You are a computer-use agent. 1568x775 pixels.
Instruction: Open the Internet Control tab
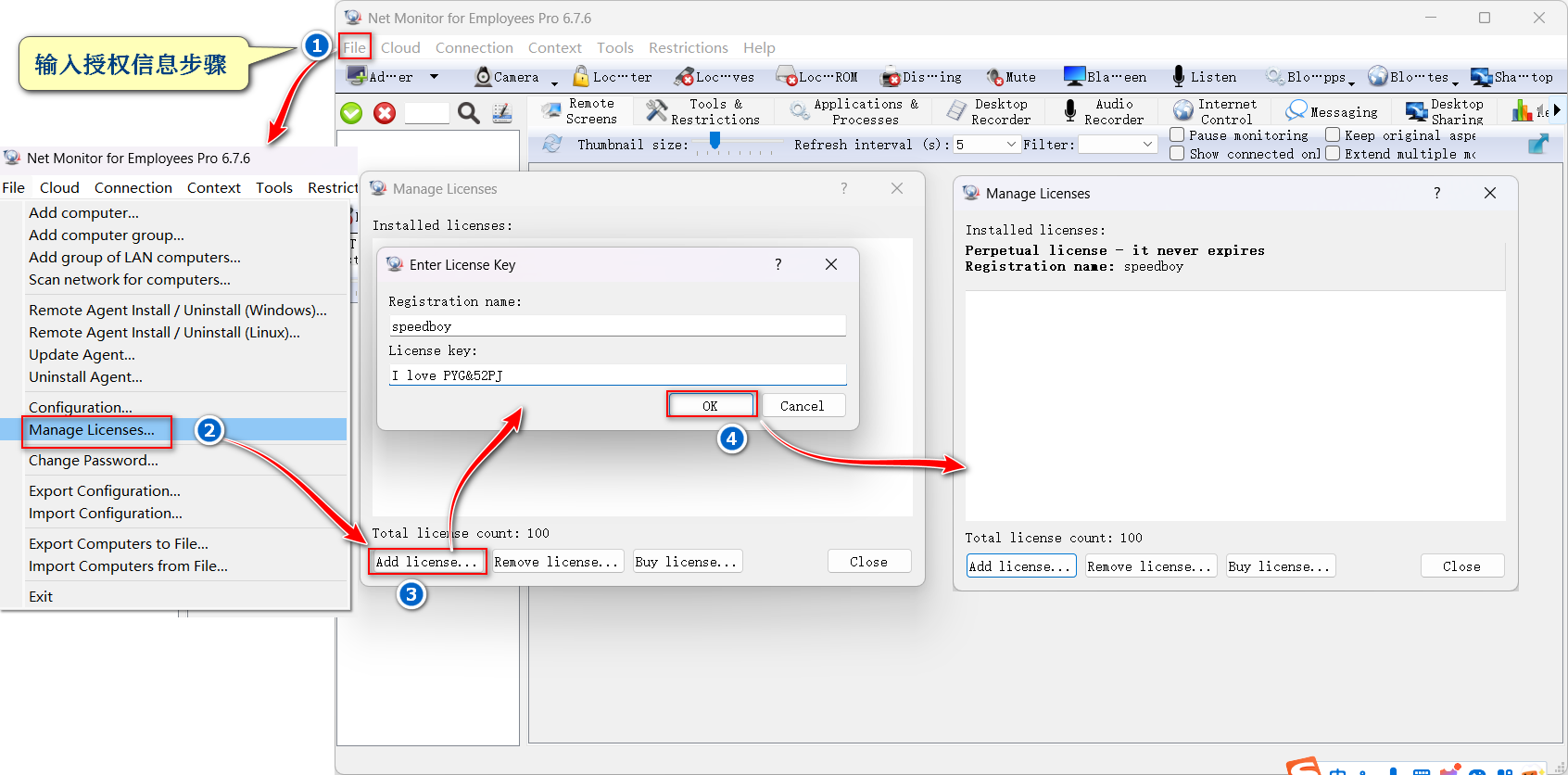pyautogui.click(x=1214, y=111)
